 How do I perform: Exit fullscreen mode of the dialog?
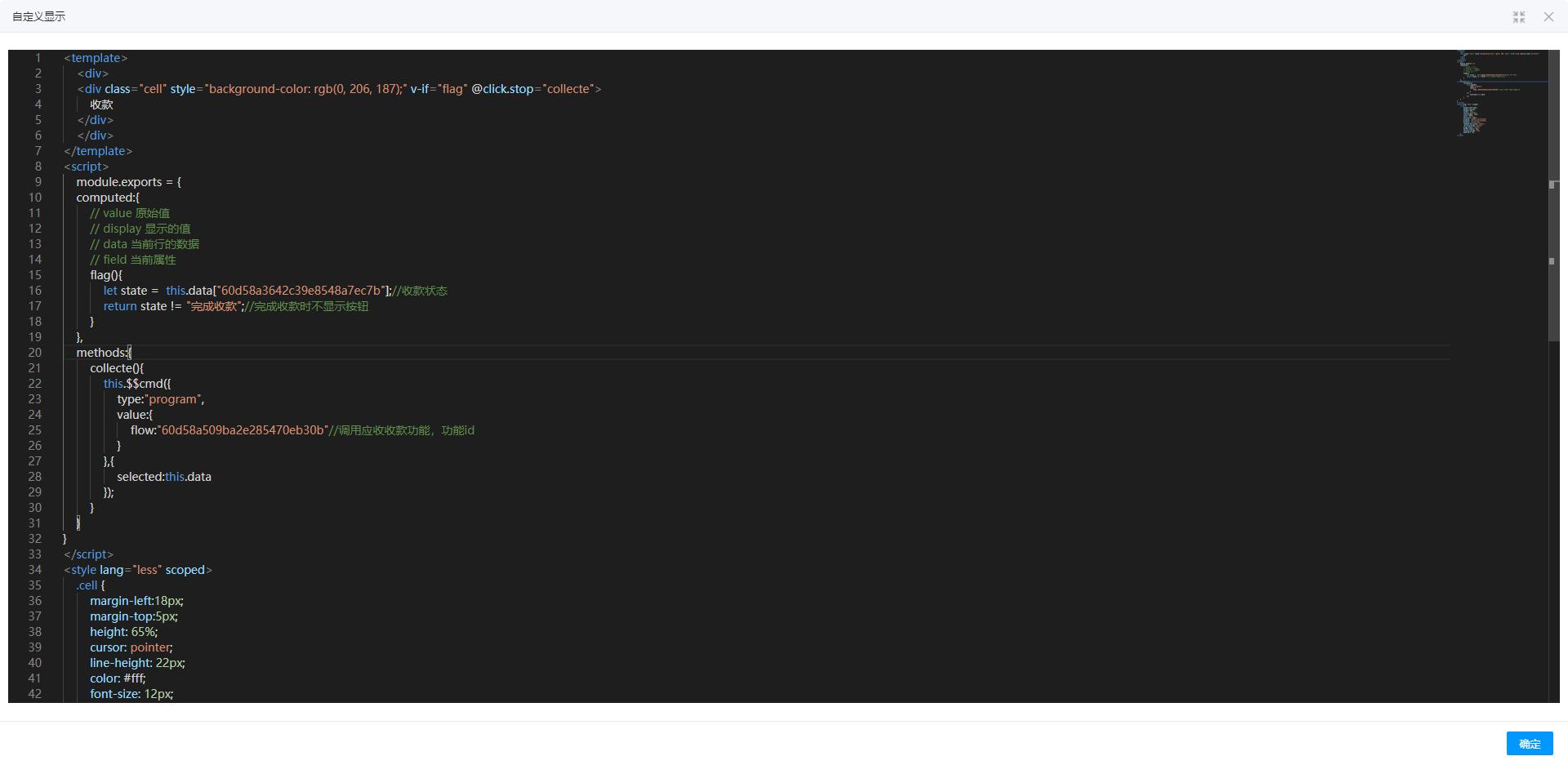[1519, 17]
